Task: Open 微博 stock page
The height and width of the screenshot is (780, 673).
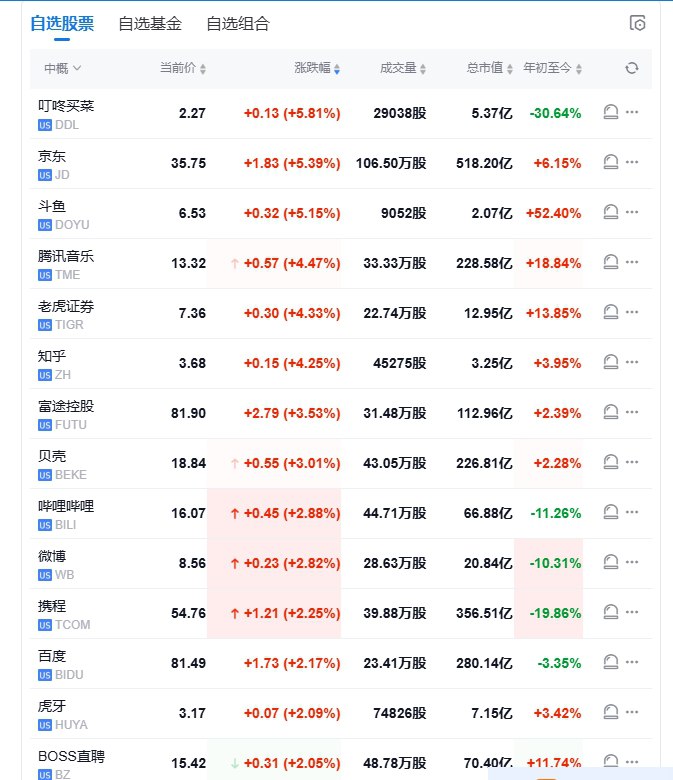Action: (x=52, y=556)
